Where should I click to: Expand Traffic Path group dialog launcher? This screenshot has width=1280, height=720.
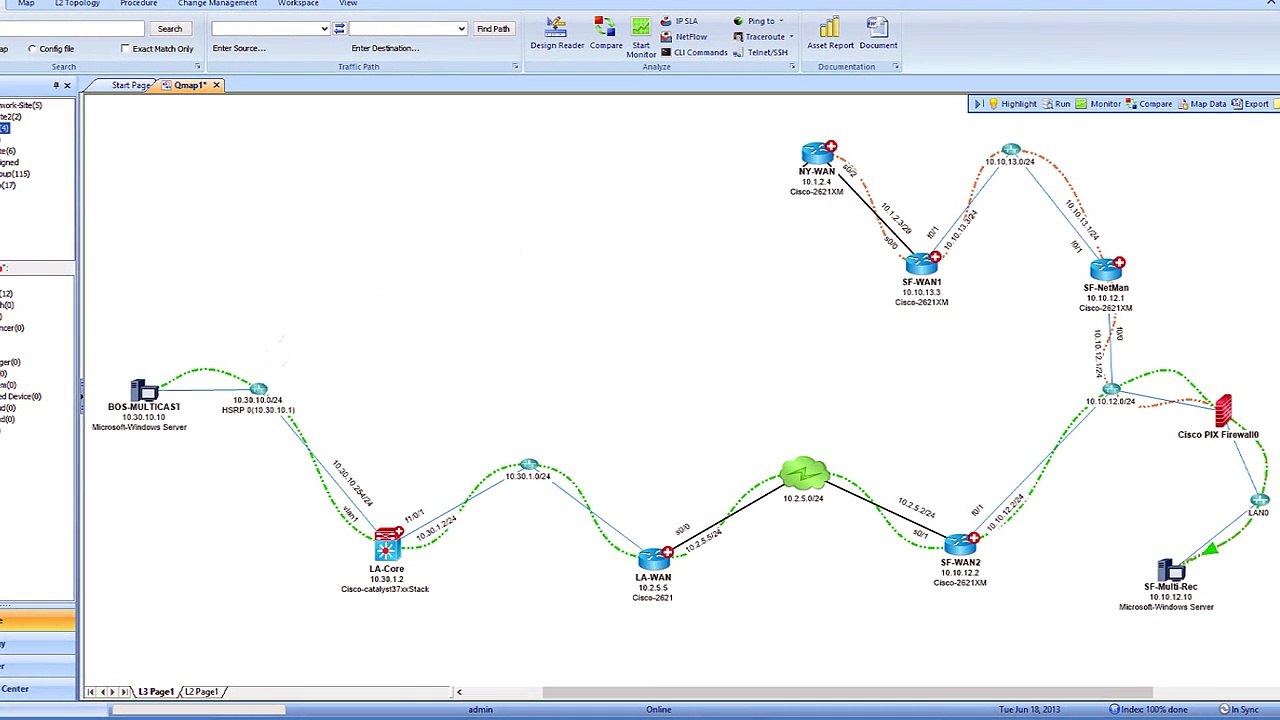[x=515, y=67]
